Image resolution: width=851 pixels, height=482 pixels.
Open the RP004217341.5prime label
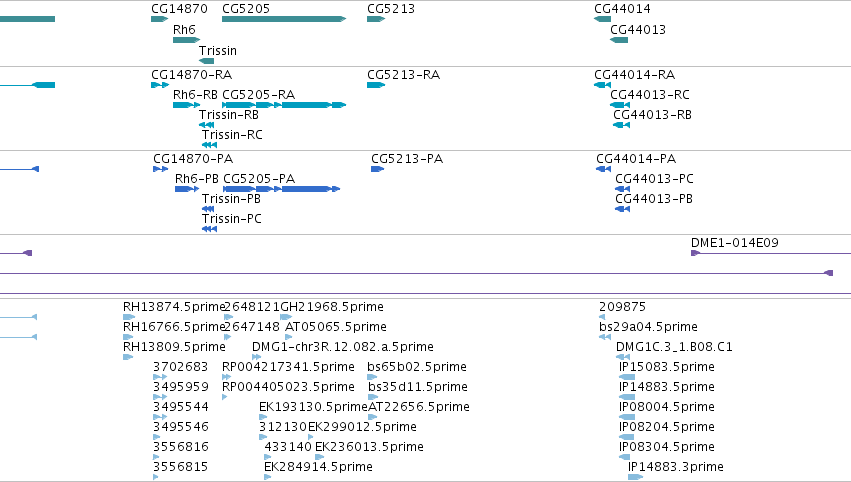pyautogui.click(x=288, y=367)
